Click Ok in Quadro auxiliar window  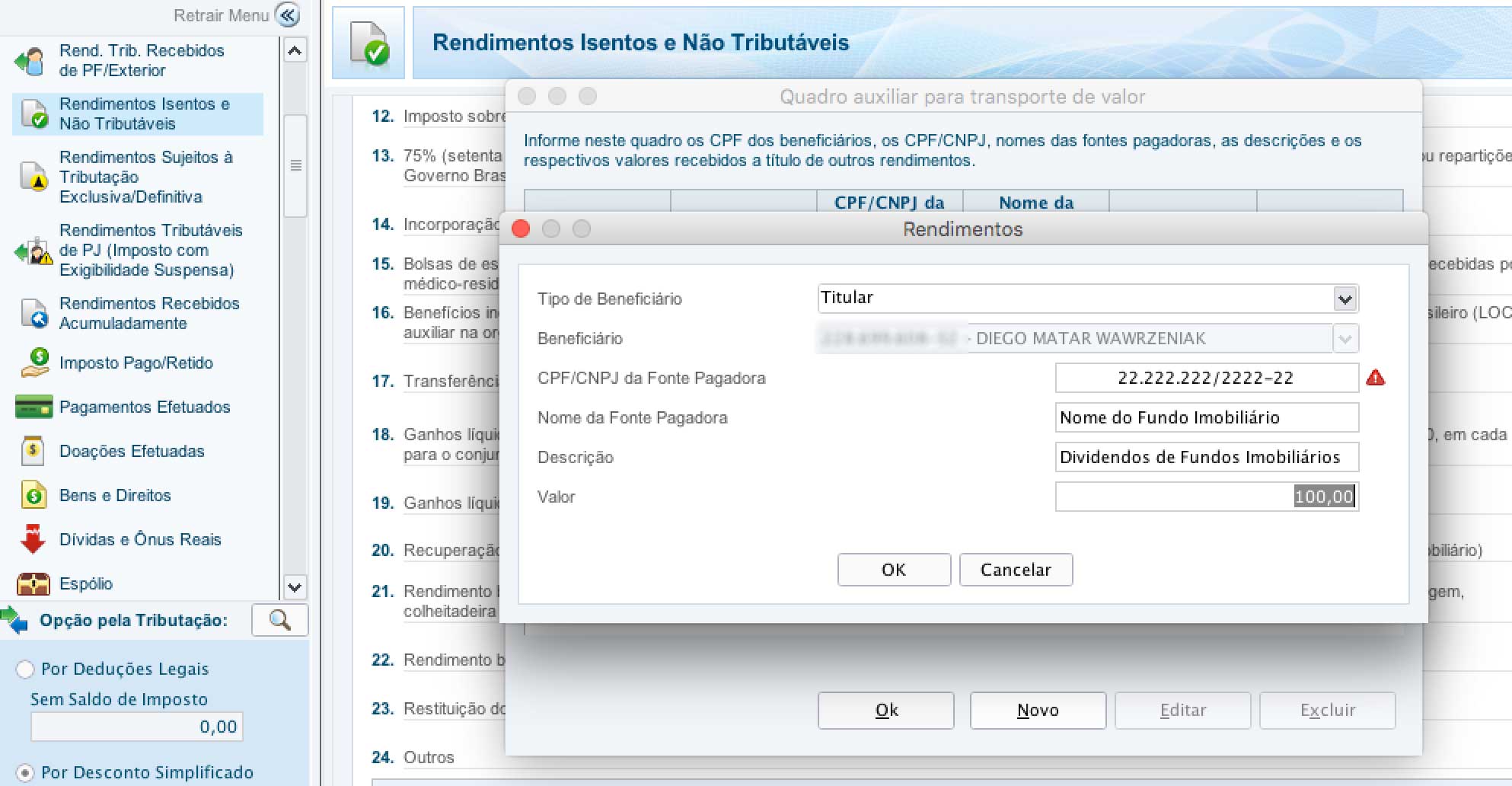[x=886, y=710]
